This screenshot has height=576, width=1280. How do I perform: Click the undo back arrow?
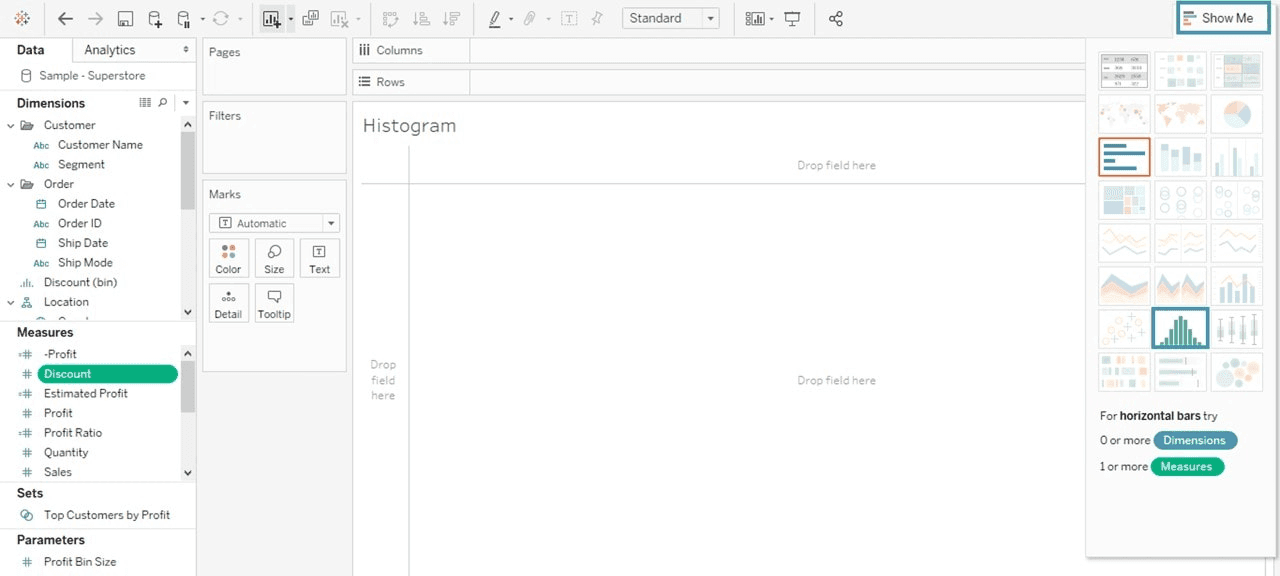(65, 19)
